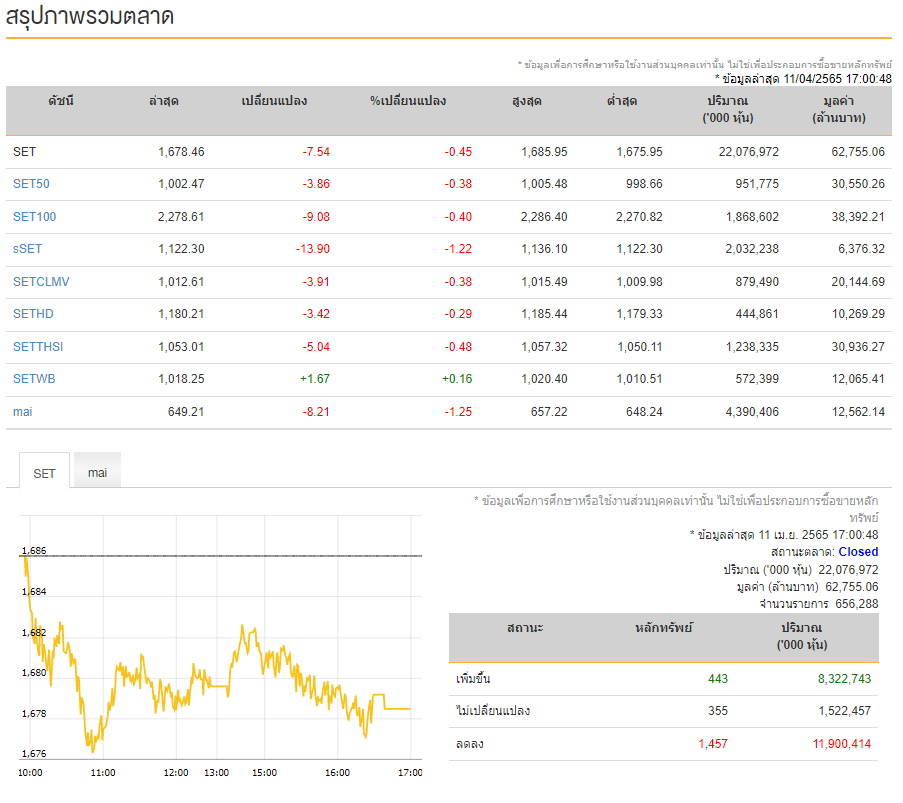The height and width of the screenshot is (803, 903).
Task: Select sSET percent change -1.22
Action: [458, 249]
